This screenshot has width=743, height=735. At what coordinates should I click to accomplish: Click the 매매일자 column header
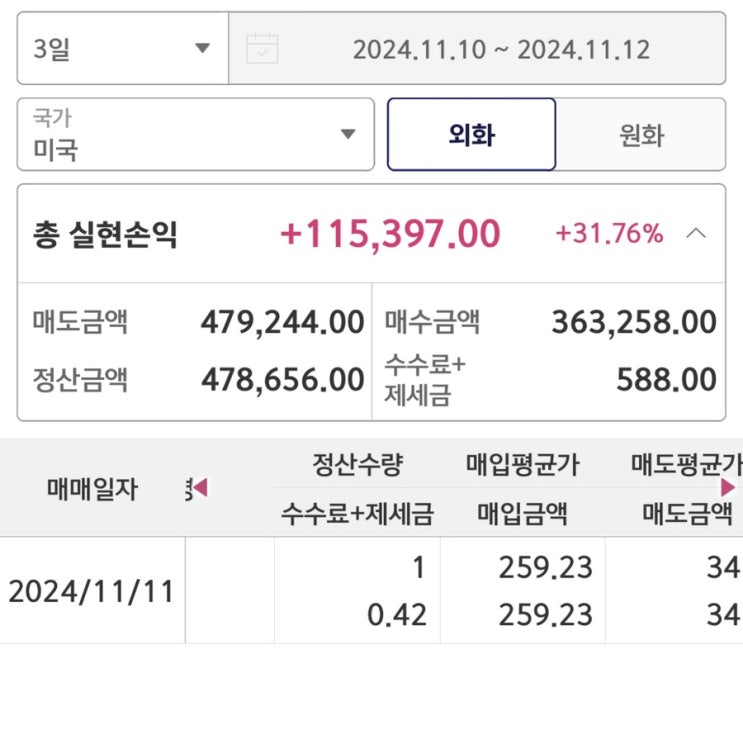coord(92,489)
